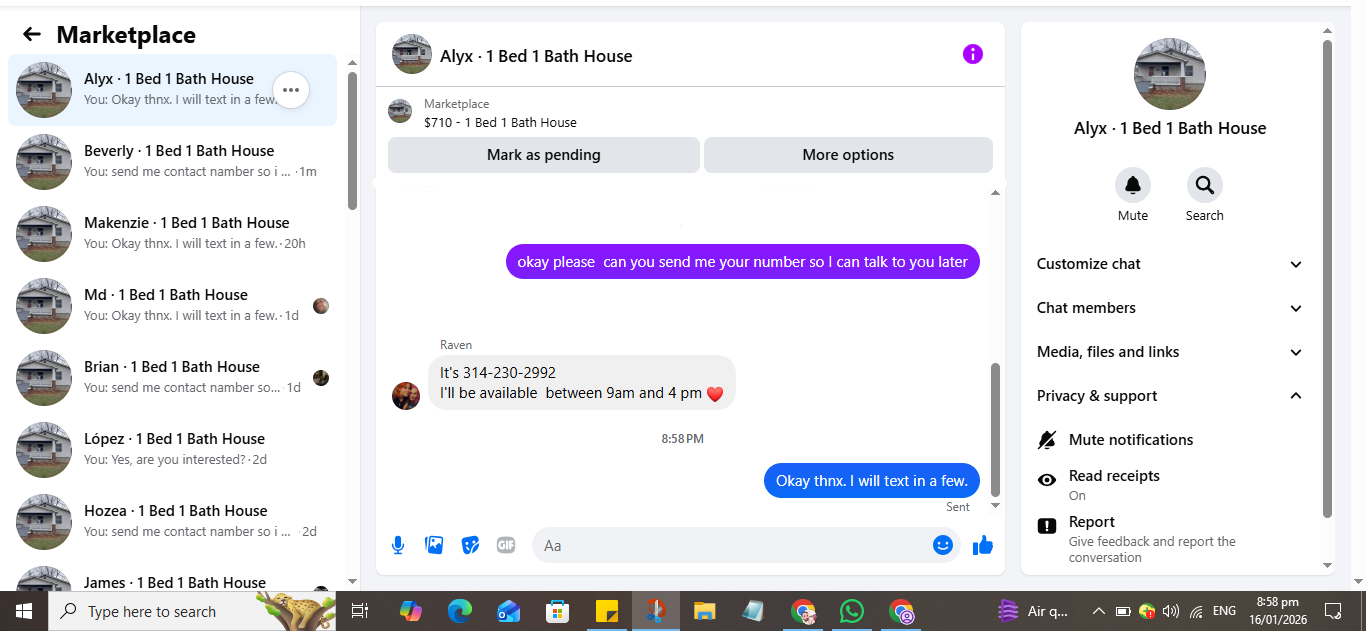Click the Mark as pending button

click(544, 155)
